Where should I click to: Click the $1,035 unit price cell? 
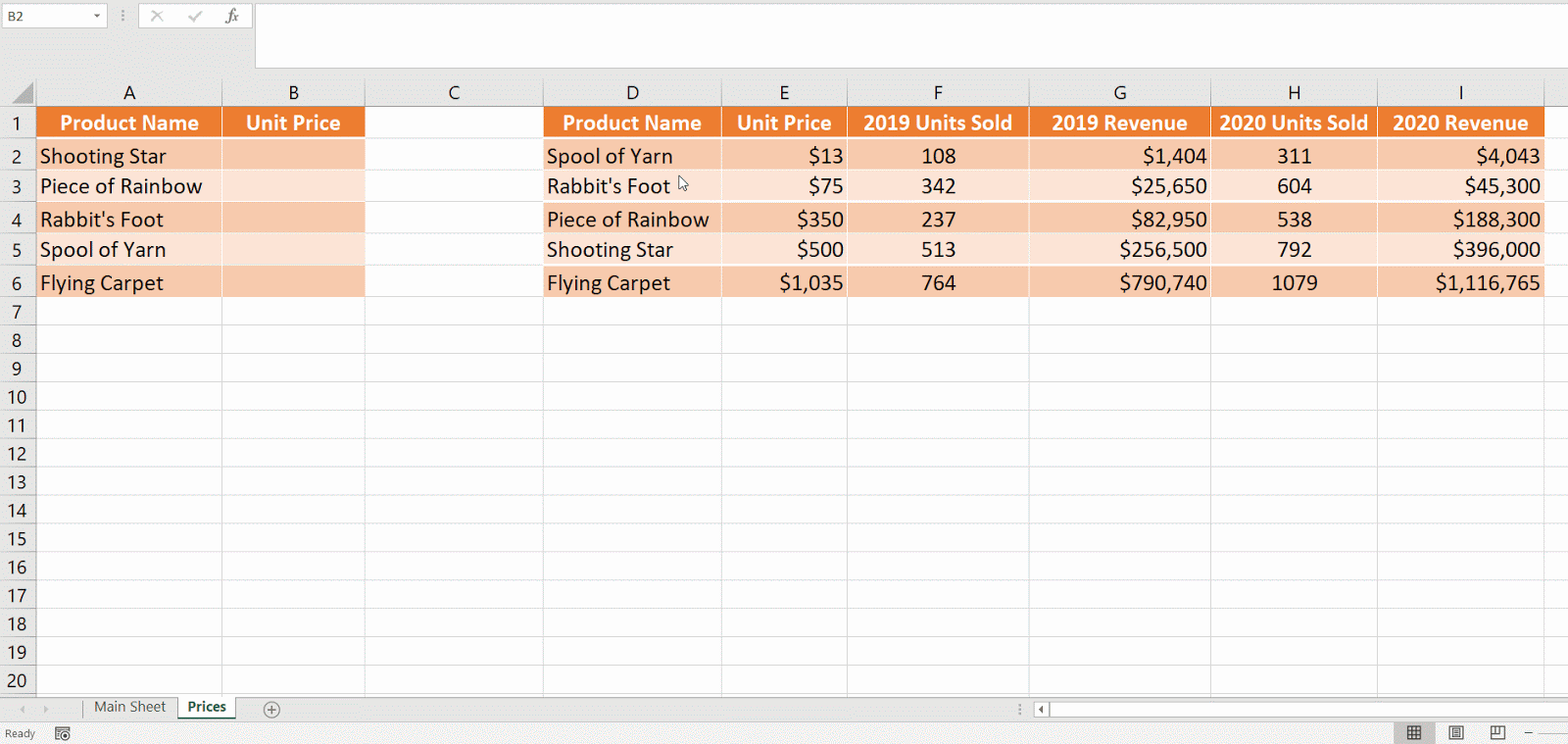(784, 282)
